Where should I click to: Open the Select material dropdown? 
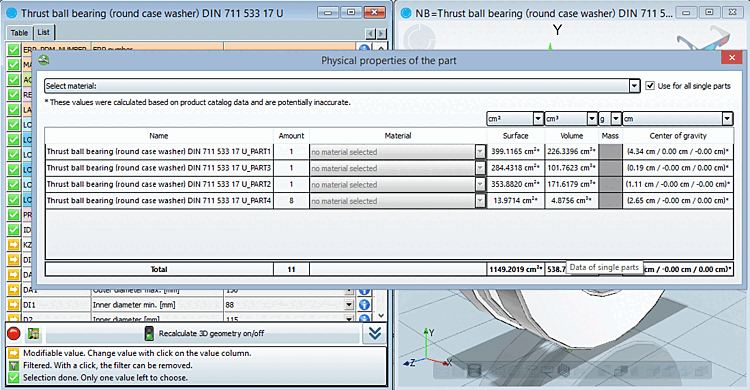634,86
